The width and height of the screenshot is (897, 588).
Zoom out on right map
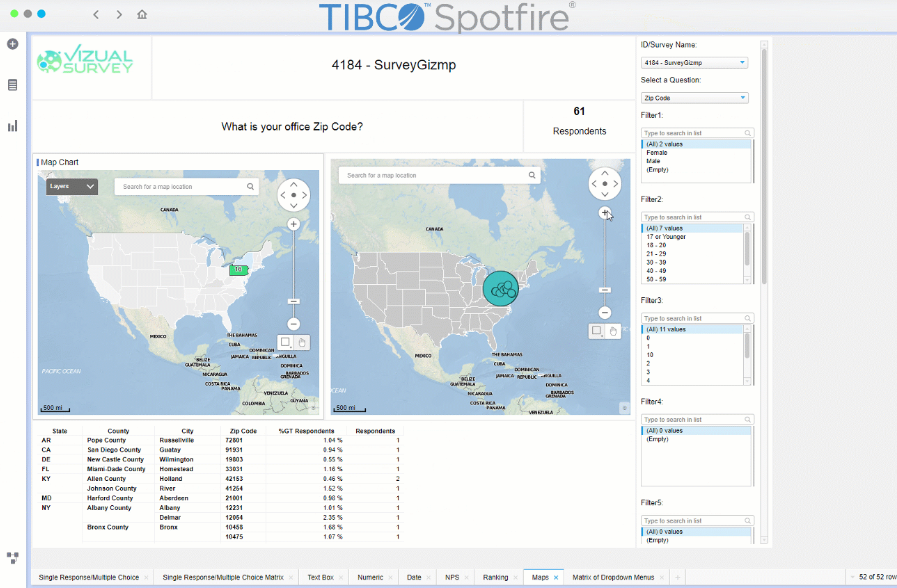click(605, 312)
